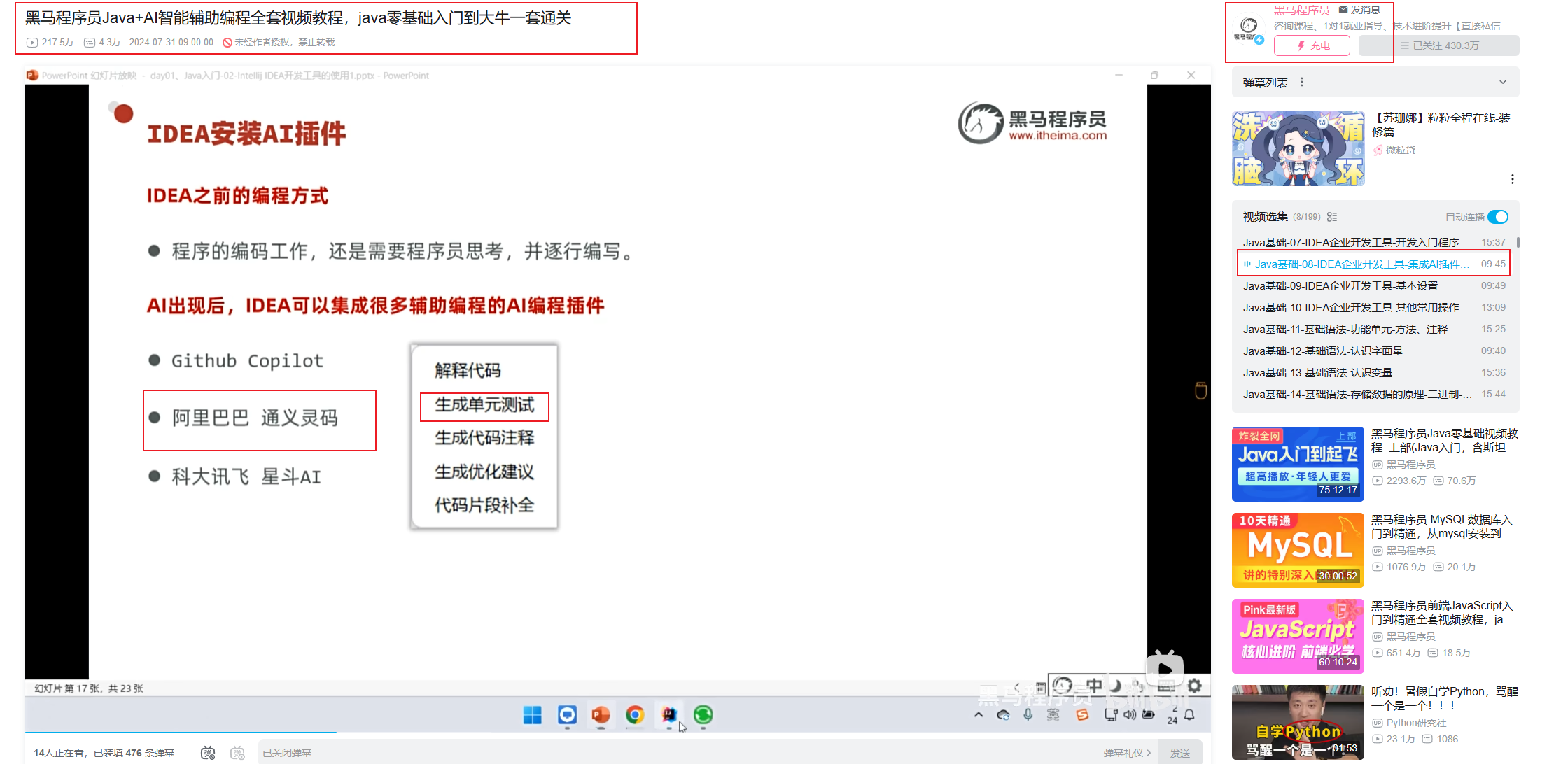Select episode Java基础-11-基础语法-功能单元-方法、注释
This screenshot has width=1568, height=764.
1374,329
